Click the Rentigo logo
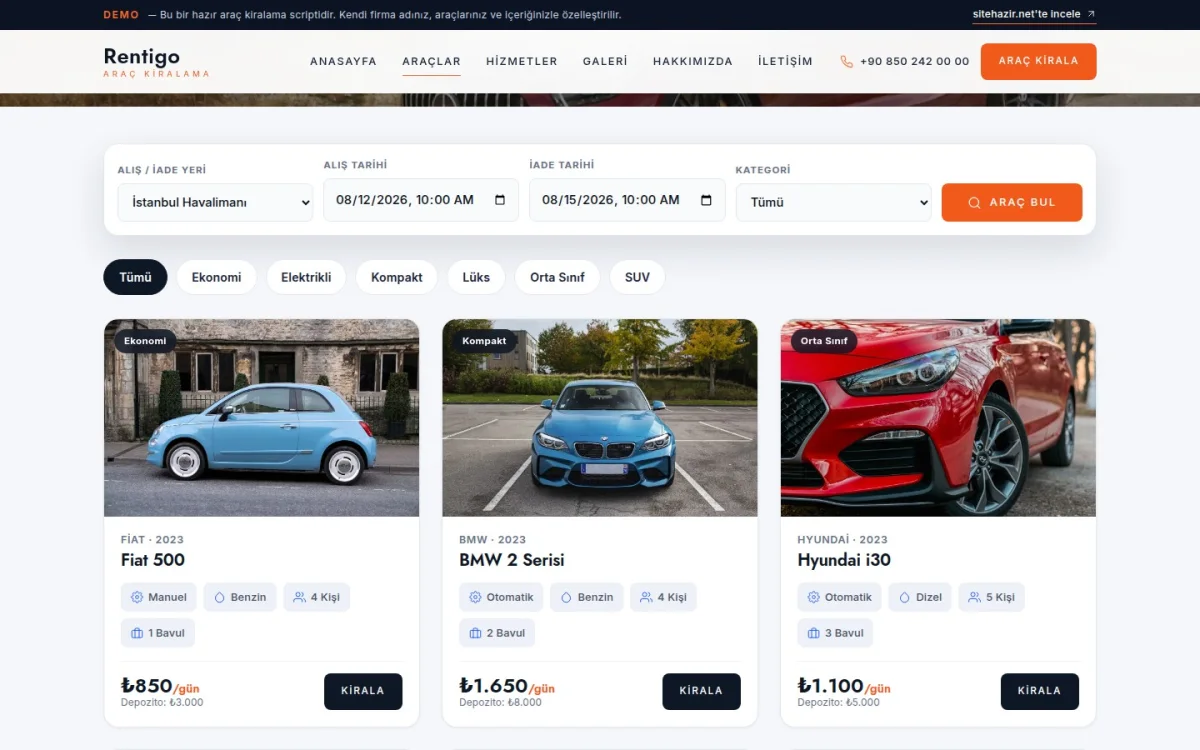Screen dimensions: 1200x750 pos(156,61)
